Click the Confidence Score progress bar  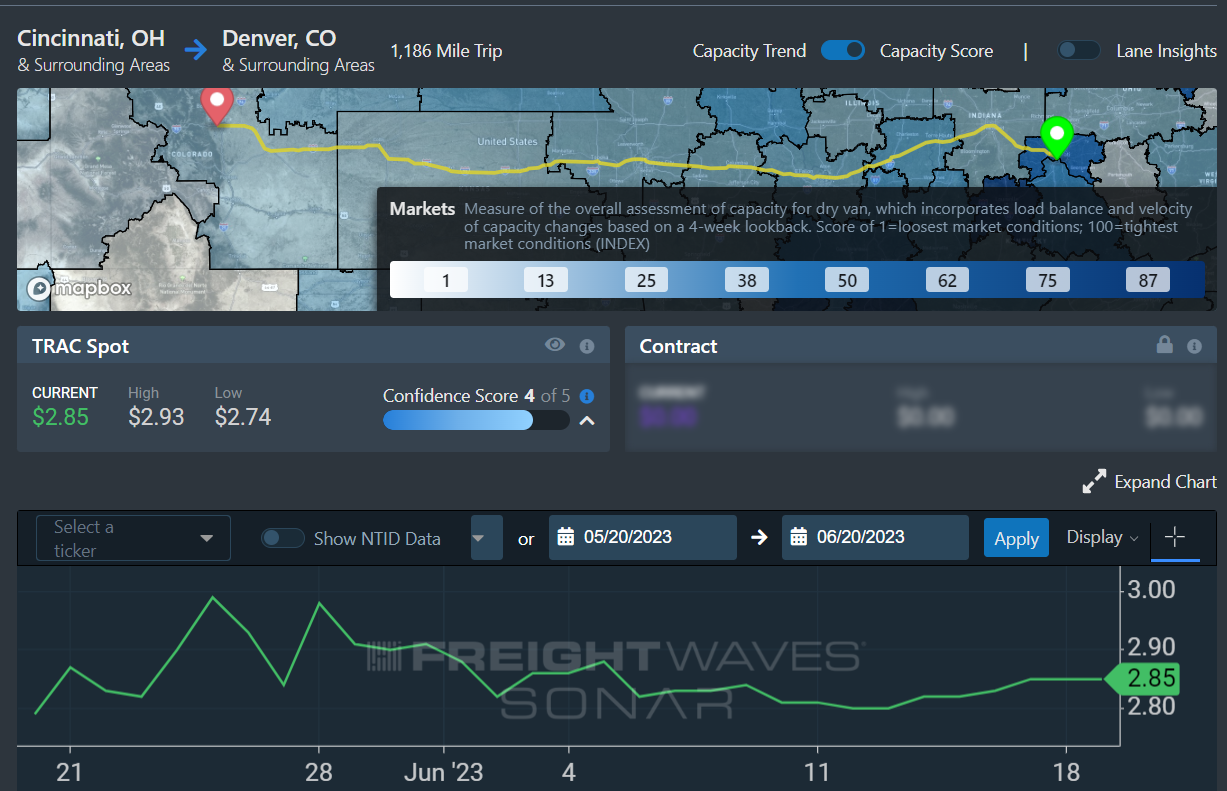point(476,420)
